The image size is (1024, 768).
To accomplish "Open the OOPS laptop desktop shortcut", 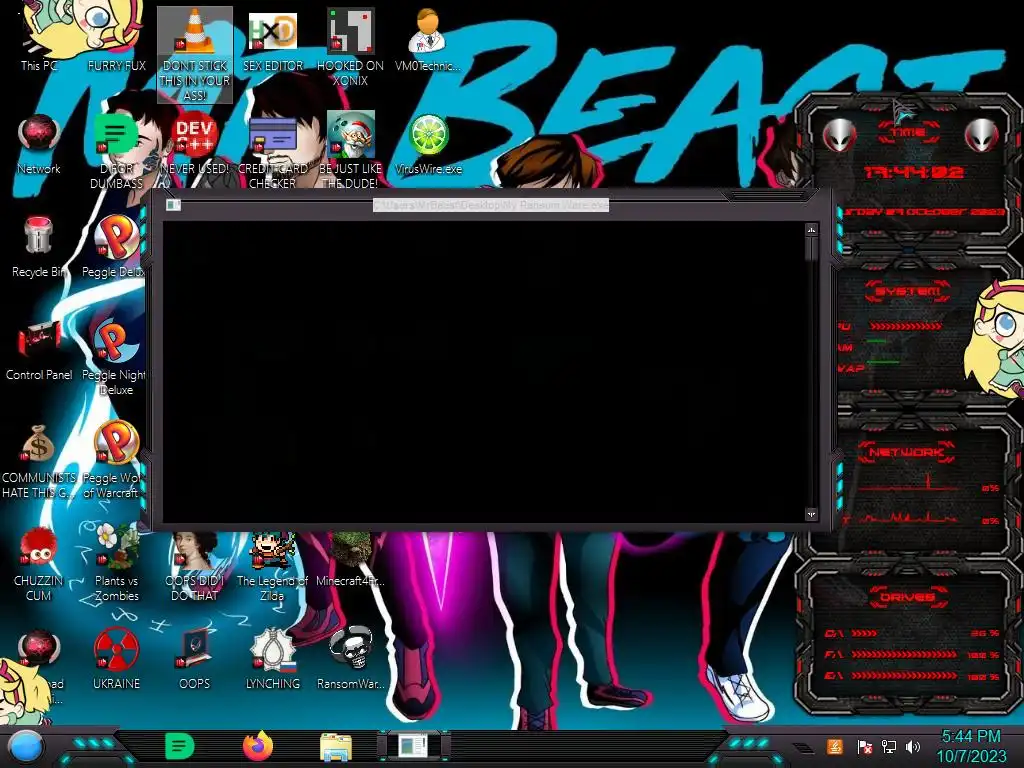I will [x=195, y=658].
